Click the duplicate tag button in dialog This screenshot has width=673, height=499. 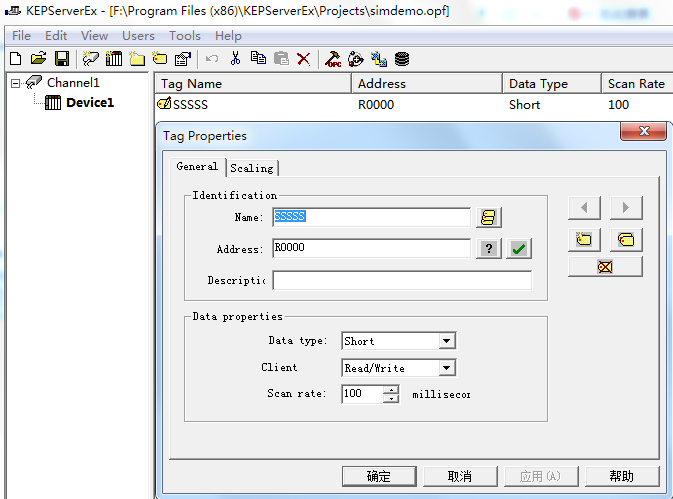click(626, 240)
